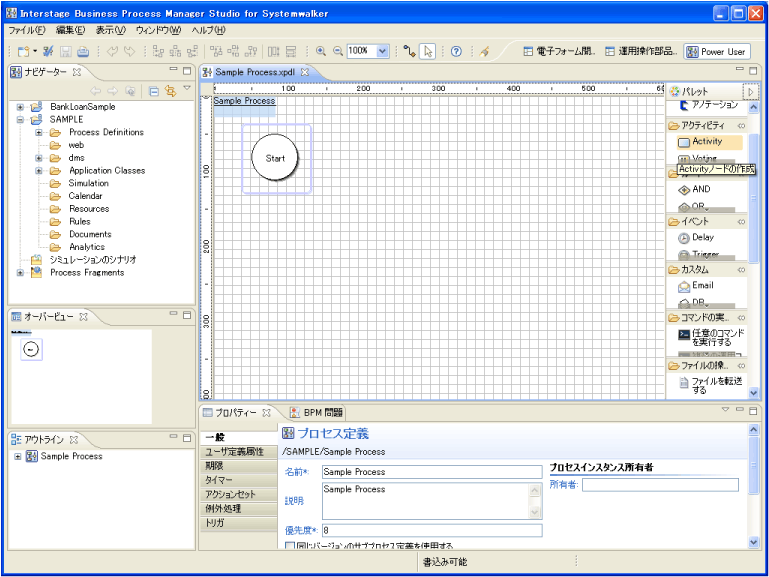
Task: Select the Delay event palette tool
Action: coord(696,238)
